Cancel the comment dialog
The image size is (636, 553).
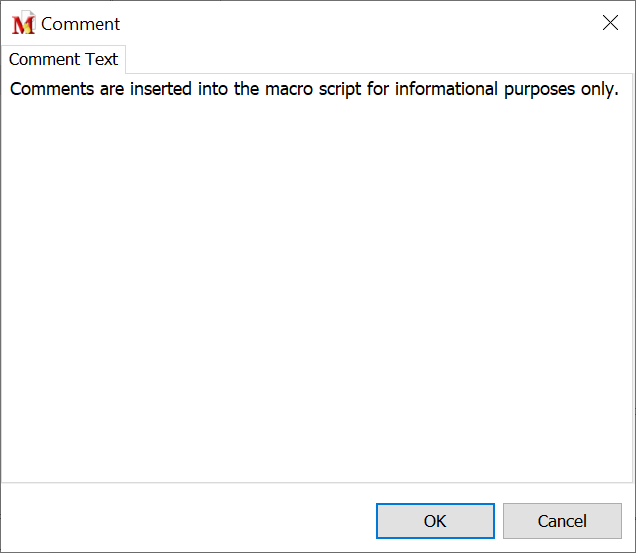pyautogui.click(x=562, y=521)
